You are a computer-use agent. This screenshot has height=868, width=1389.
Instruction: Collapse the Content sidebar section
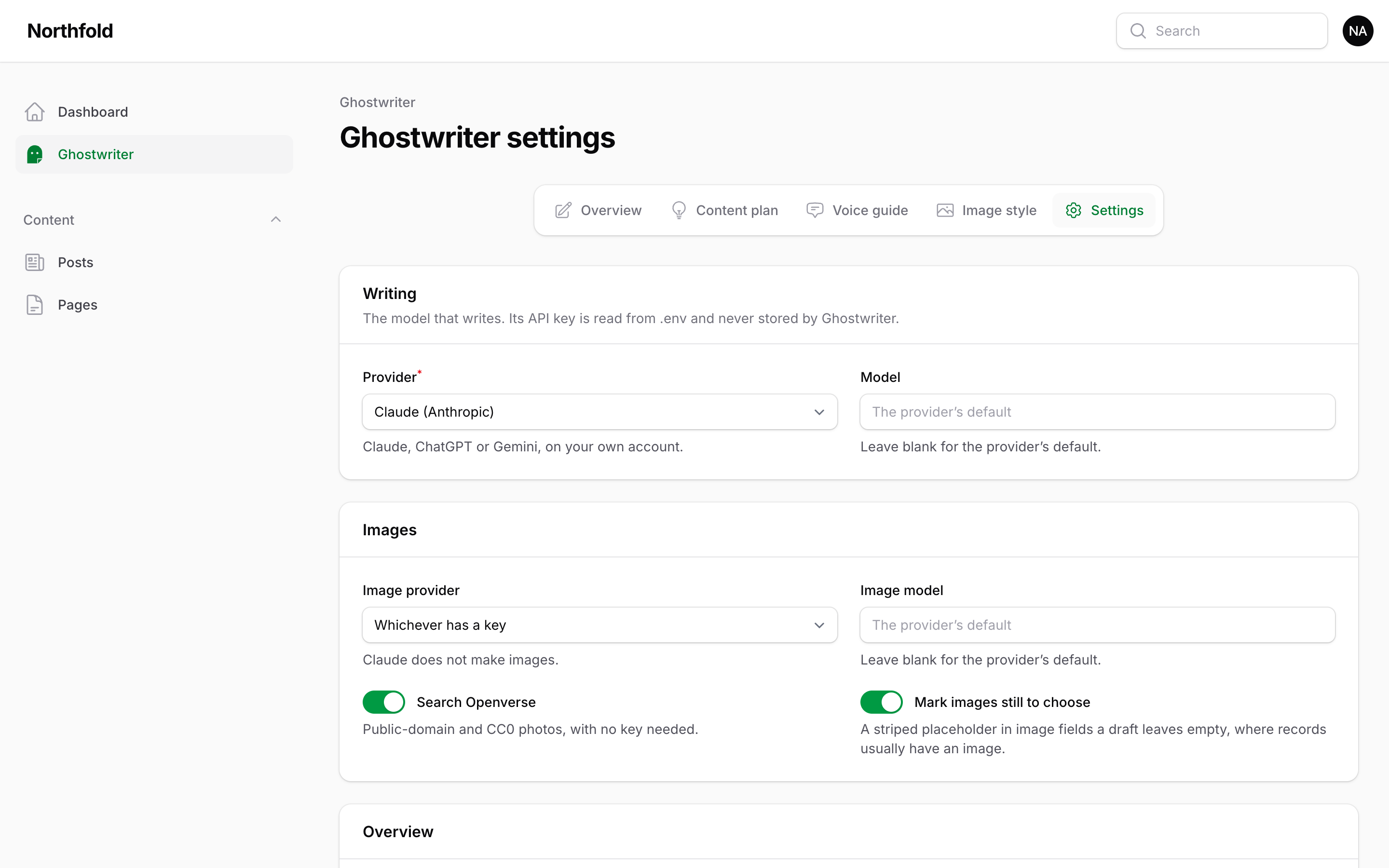(x=275, y=220)
